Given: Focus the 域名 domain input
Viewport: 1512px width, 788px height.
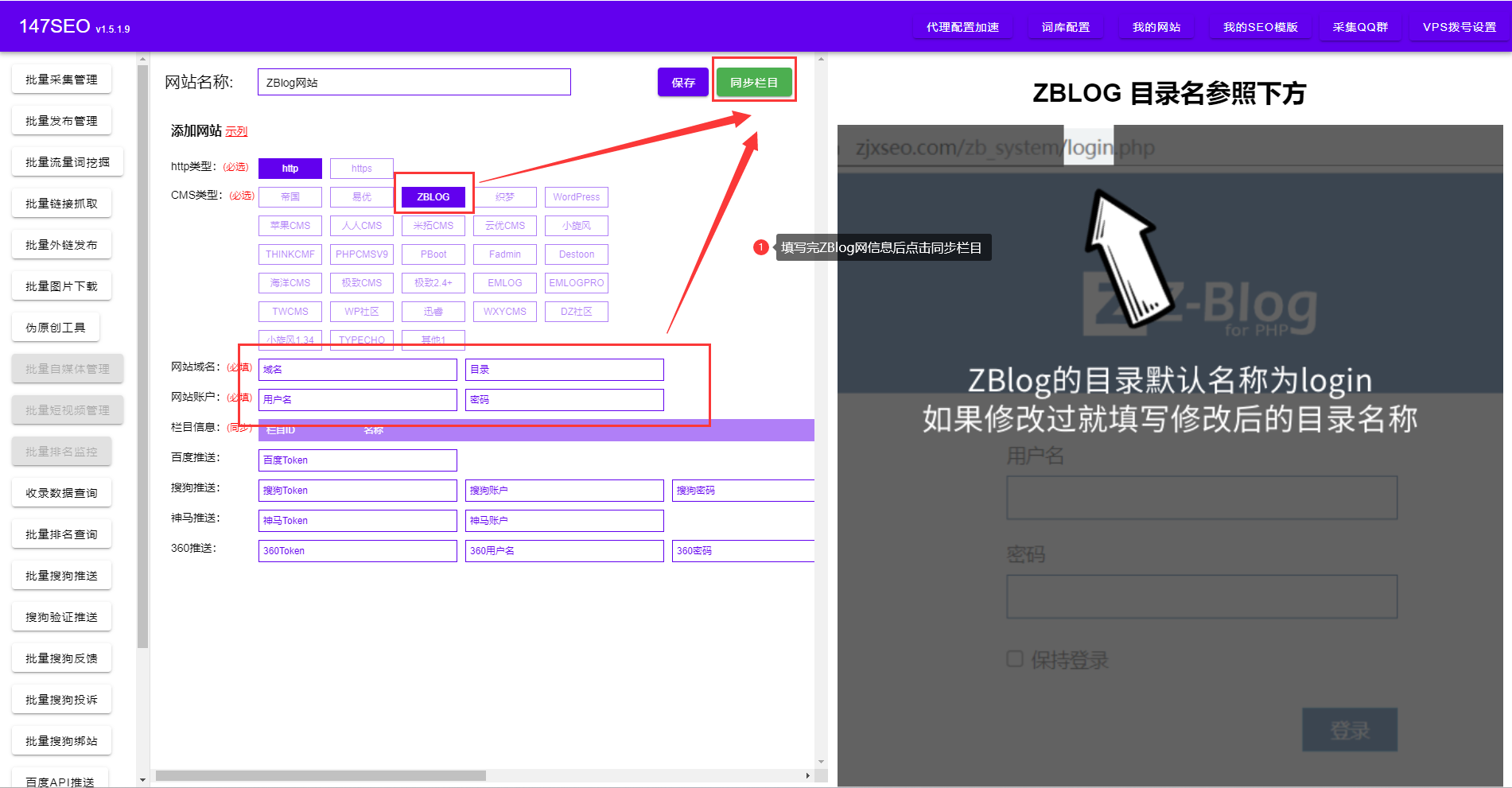Looking at the screenshot, I should [358, 370].
